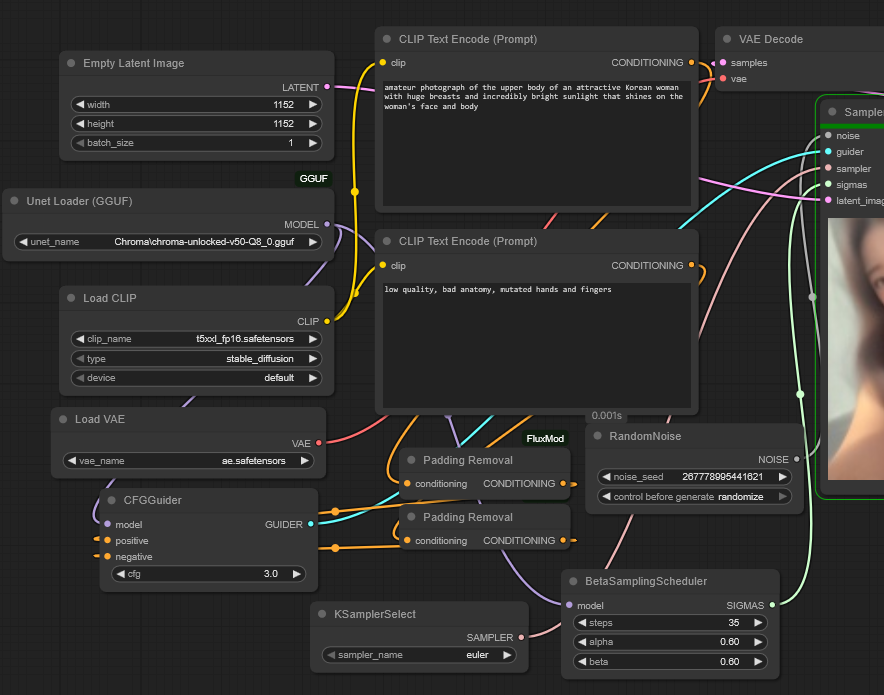Collapse the Load VAE node via its title dot
This screenshot has width=884, height=695.
coord(63,419)
